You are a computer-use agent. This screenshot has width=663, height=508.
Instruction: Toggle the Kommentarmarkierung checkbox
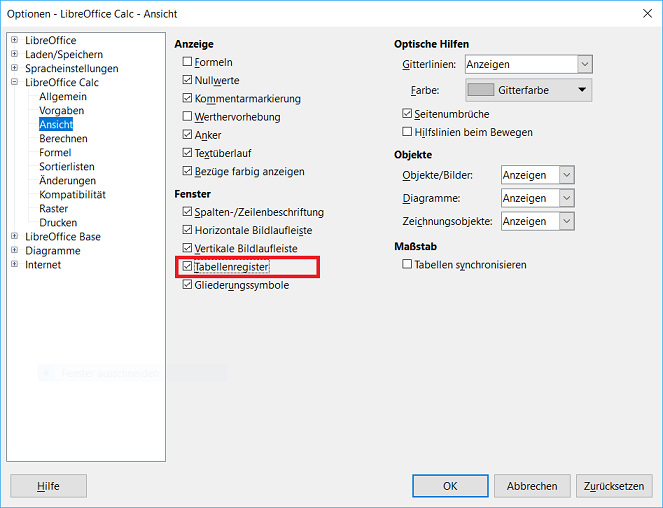click(187, 98)
